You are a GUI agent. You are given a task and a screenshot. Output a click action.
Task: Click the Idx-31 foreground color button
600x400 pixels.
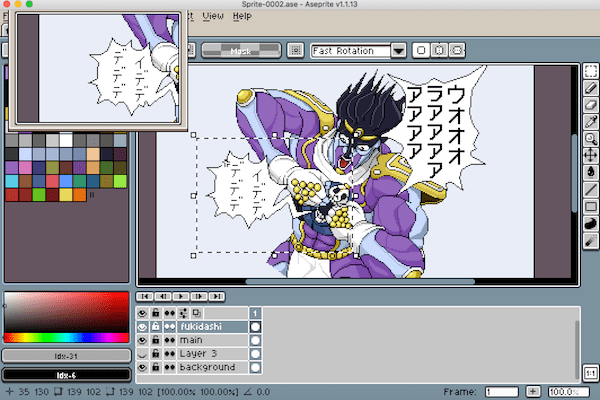point(66,356)
